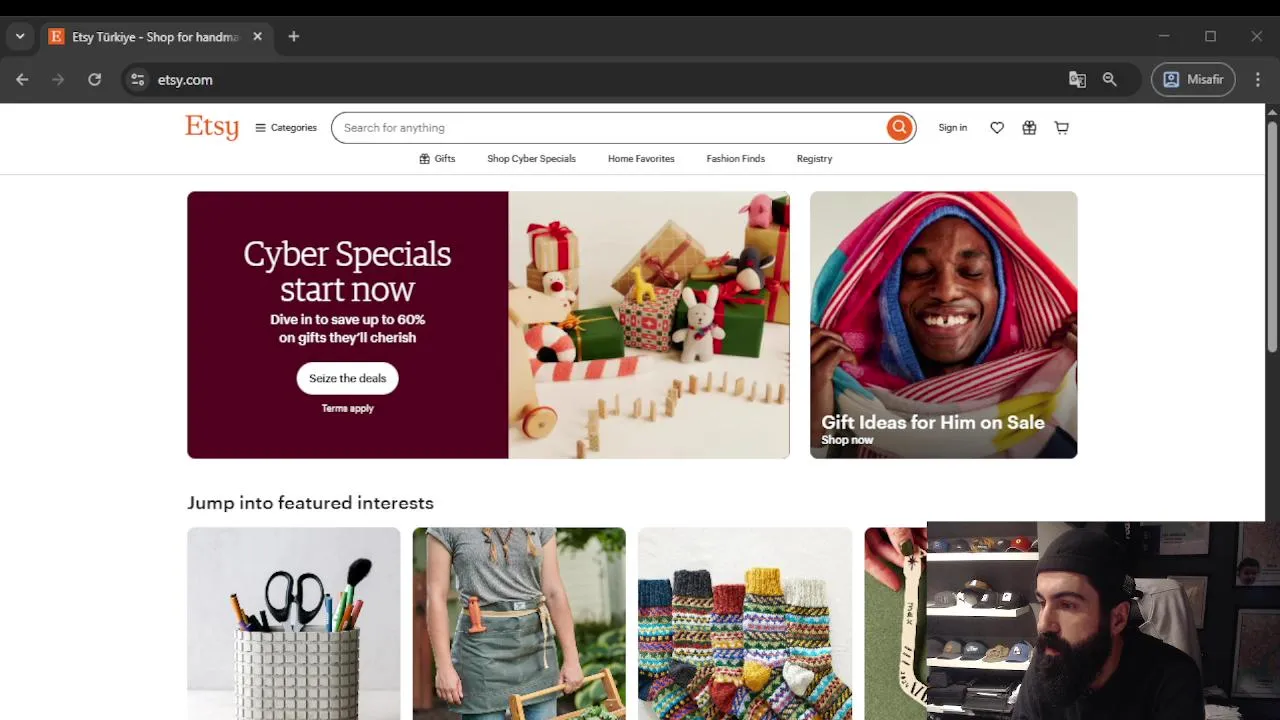Open the Categories hamburger menu
1280x720 pixels.
[x=286, y=128]
